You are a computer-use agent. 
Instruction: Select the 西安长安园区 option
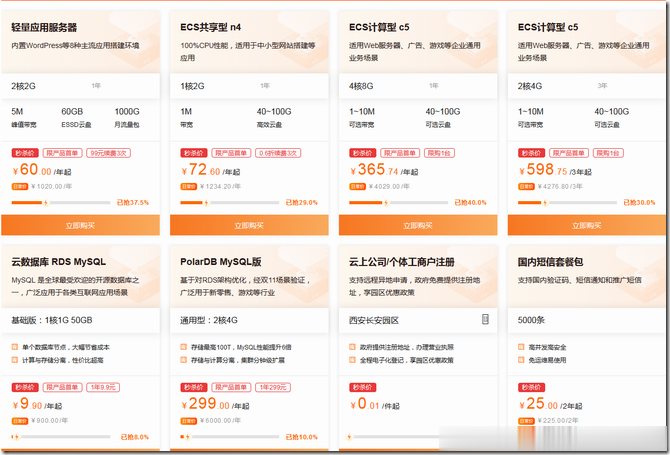pyautogui.click(x=374, y=320)
